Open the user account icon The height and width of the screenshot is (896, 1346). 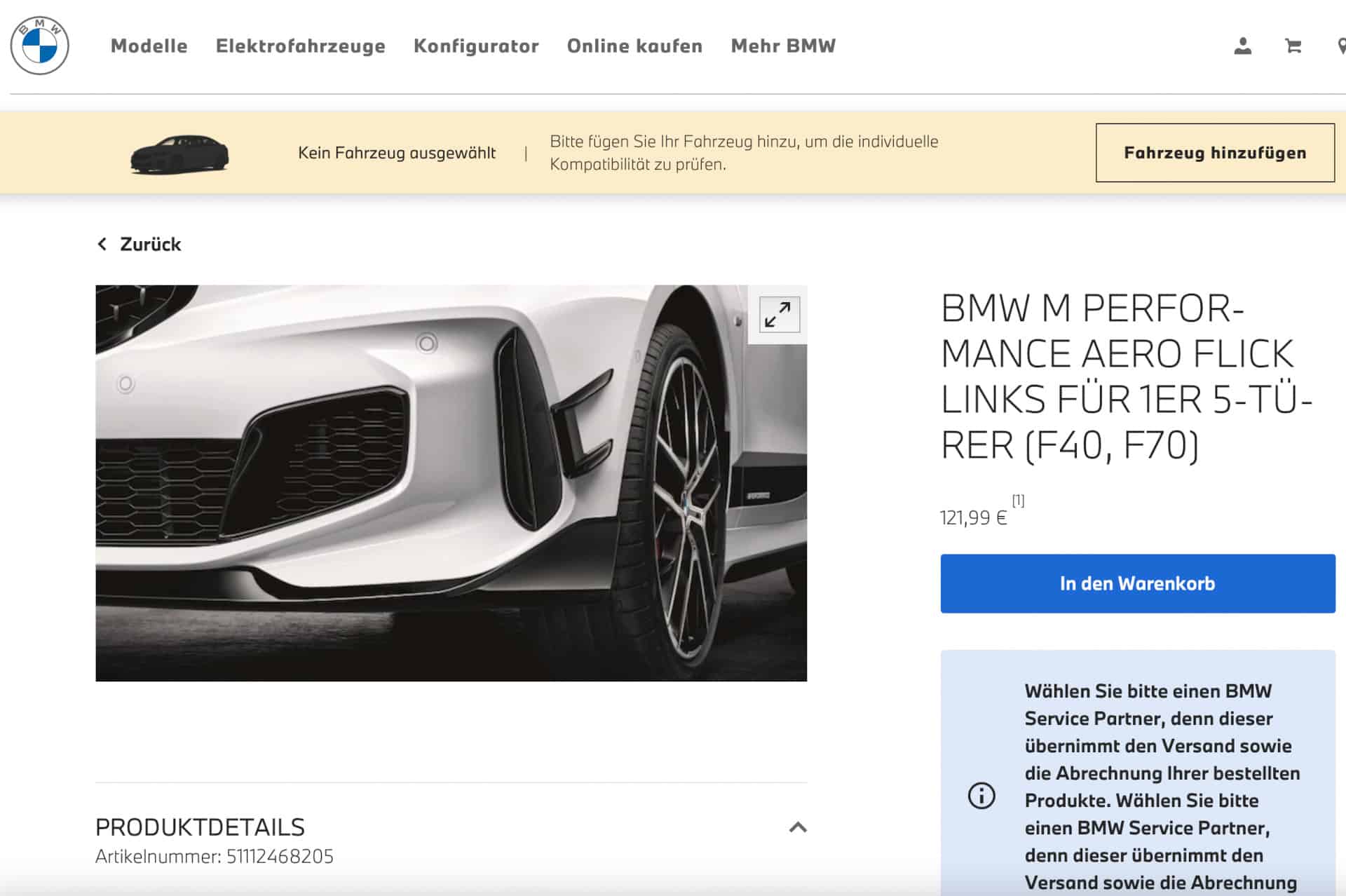1242,46
